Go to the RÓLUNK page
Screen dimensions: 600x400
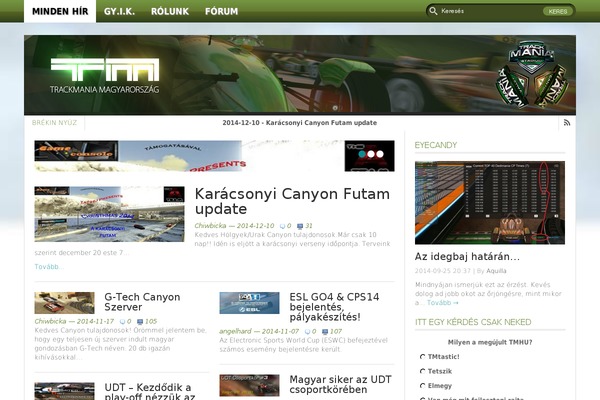pyautogui.click(x=170, y=11)
